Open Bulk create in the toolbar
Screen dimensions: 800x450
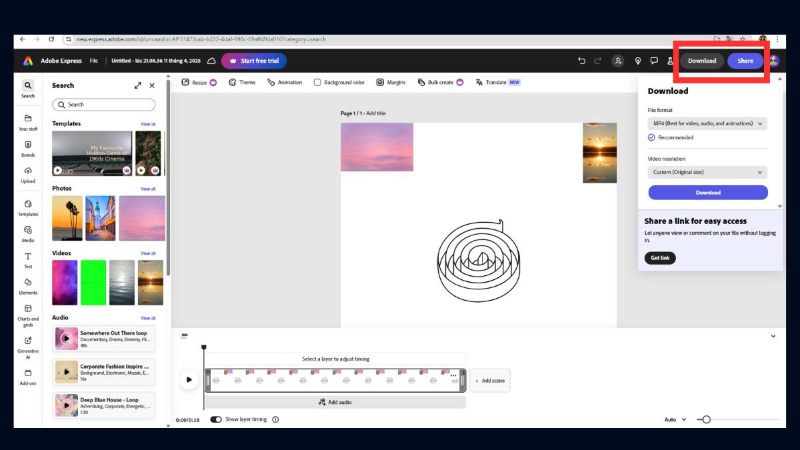coord(440,82)
